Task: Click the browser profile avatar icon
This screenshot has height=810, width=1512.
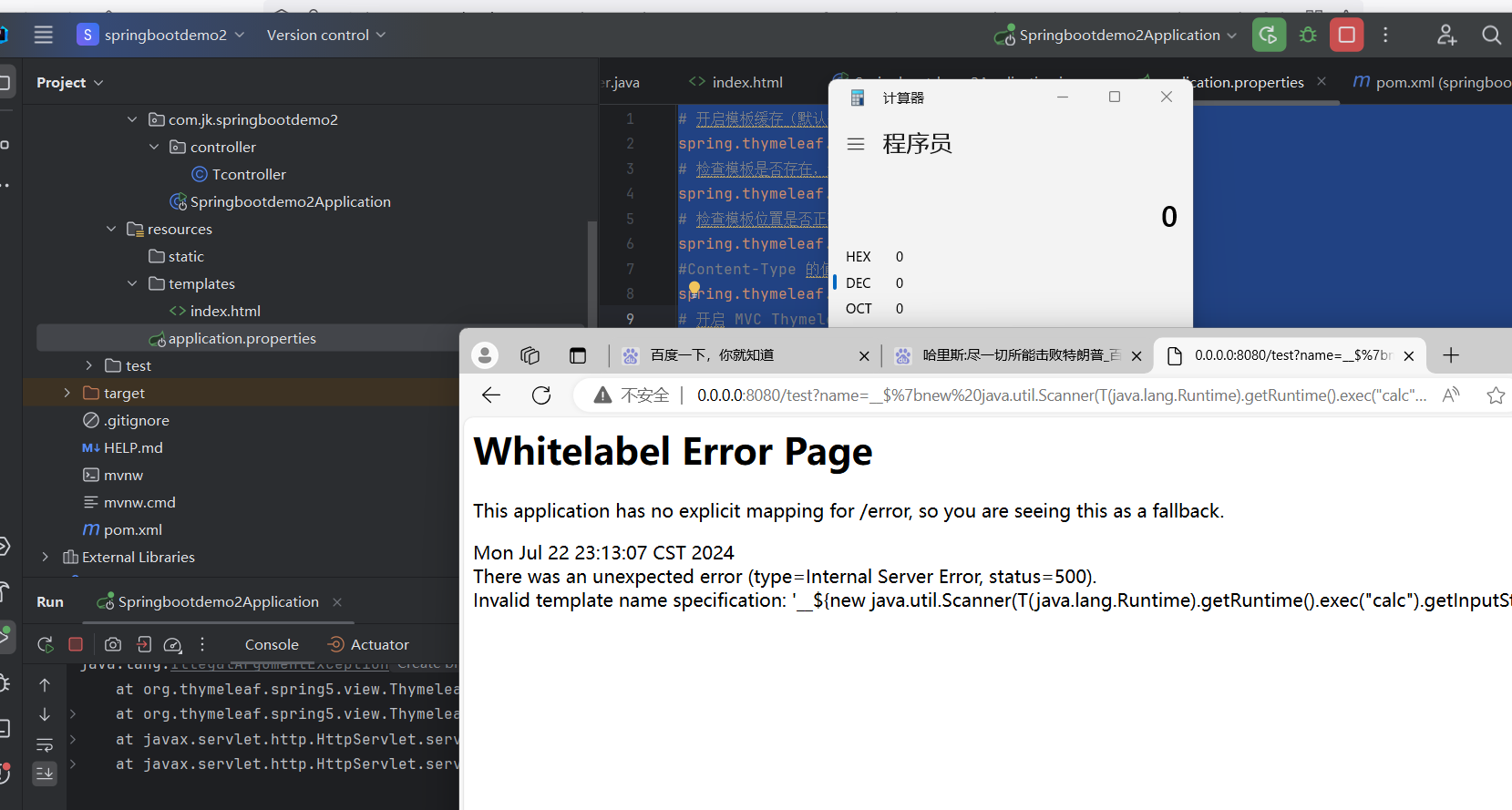Action: tap(485, 355)
